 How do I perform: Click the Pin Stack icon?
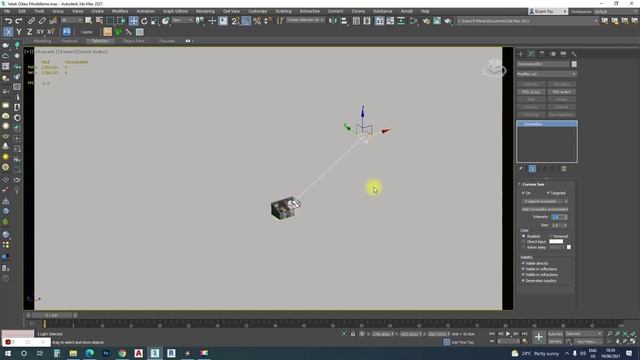pos(521,169)
